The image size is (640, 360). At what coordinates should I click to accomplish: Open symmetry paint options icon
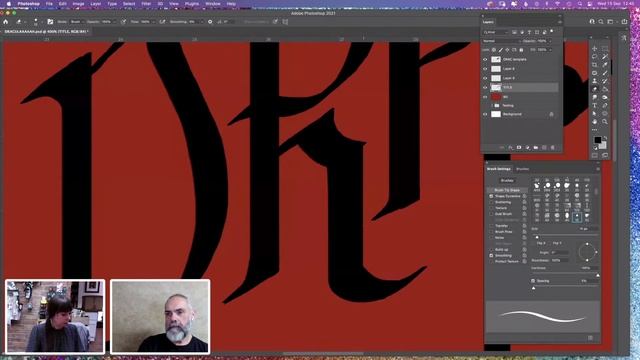tap(285, 22)
